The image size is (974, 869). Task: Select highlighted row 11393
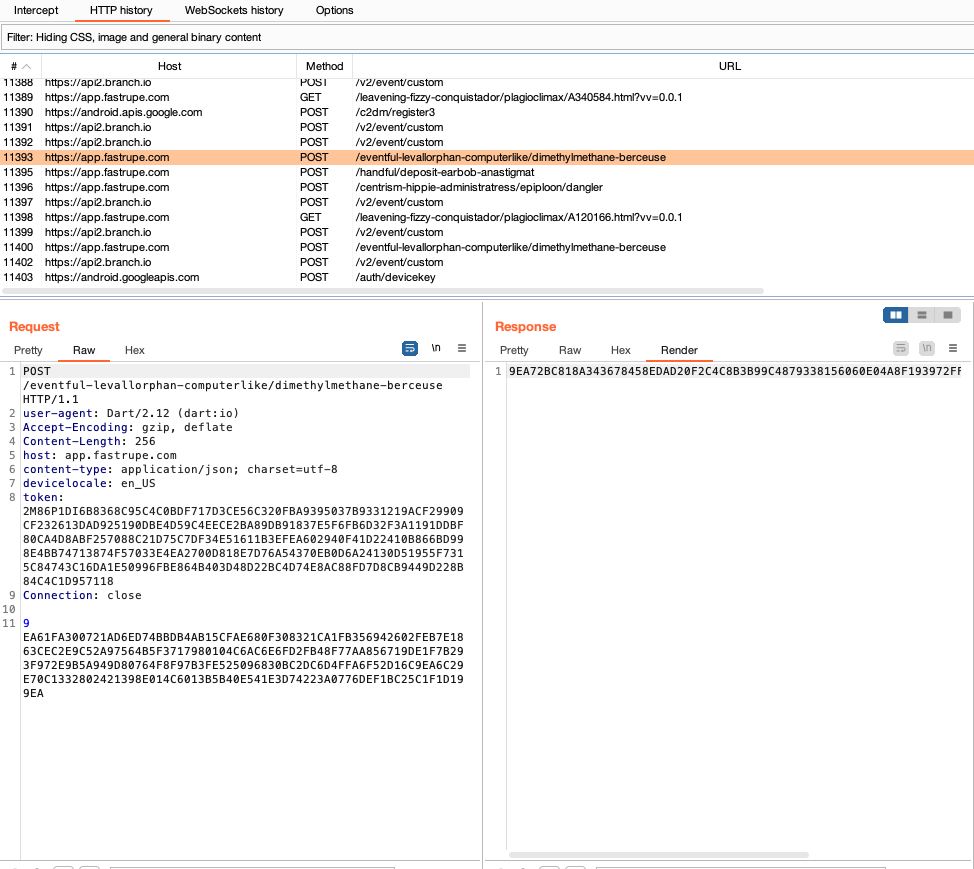point(487,157)
